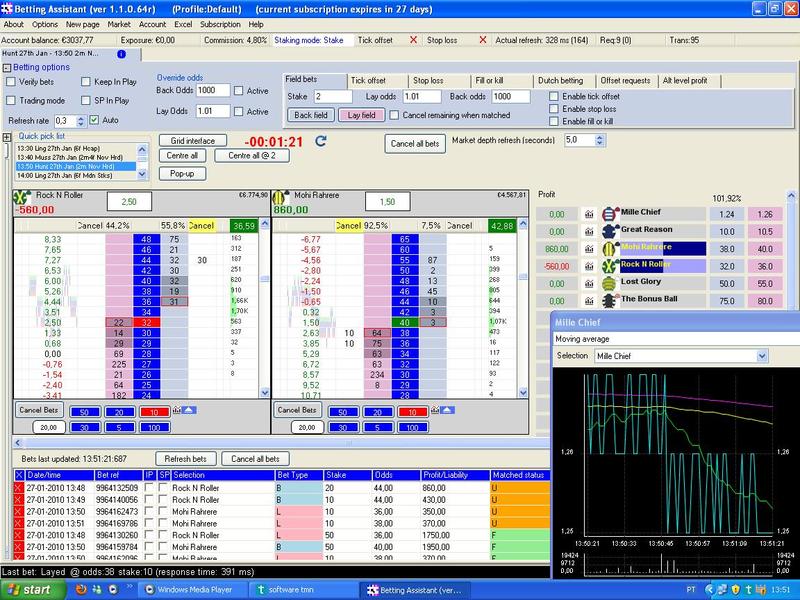Open the Options menu
Screen dimensions: 800x600
[x=44, y=24]
